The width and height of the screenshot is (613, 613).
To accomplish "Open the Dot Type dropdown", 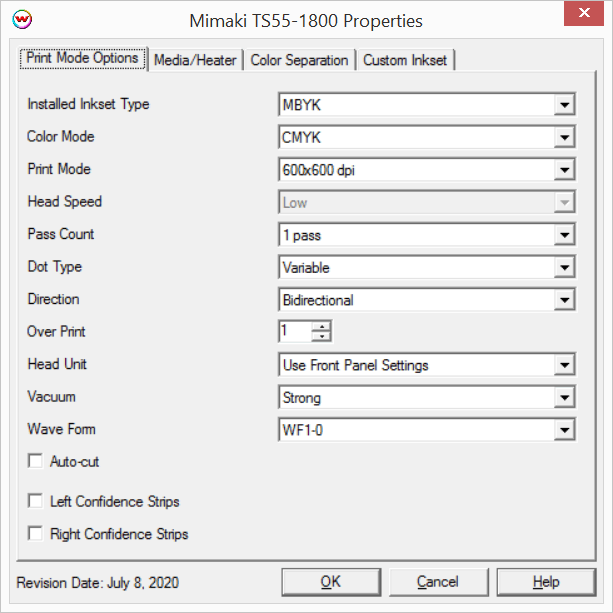I will pyautogui.click(x=565, y=268).
